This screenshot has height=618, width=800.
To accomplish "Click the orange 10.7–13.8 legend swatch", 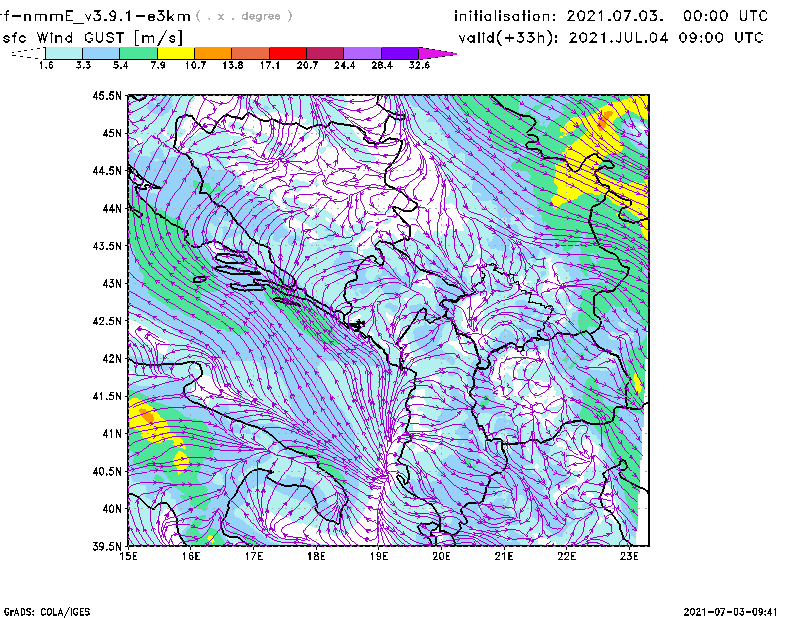I will pyautogui.click(x=213, y=53).
